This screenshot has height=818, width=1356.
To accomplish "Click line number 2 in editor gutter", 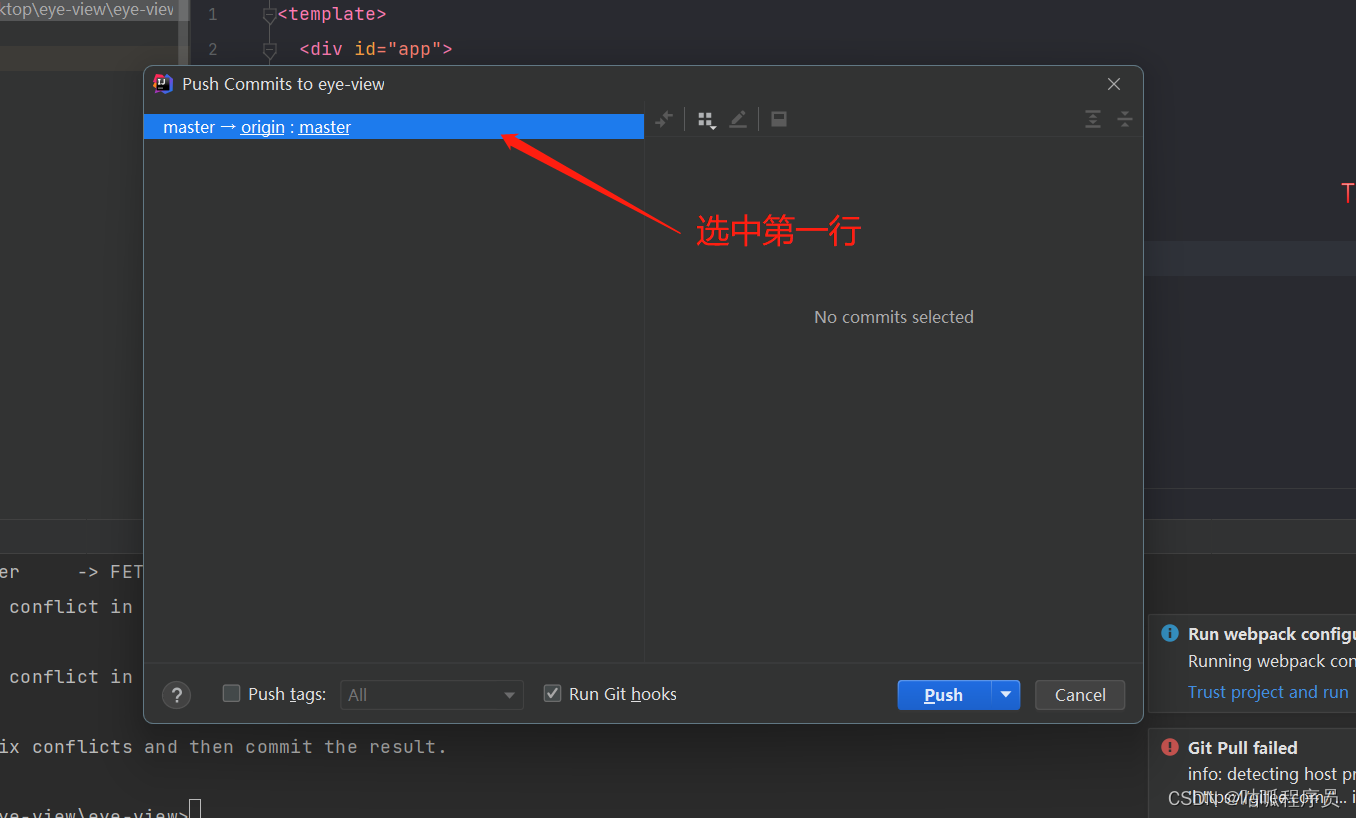I will tap(212, 49).
